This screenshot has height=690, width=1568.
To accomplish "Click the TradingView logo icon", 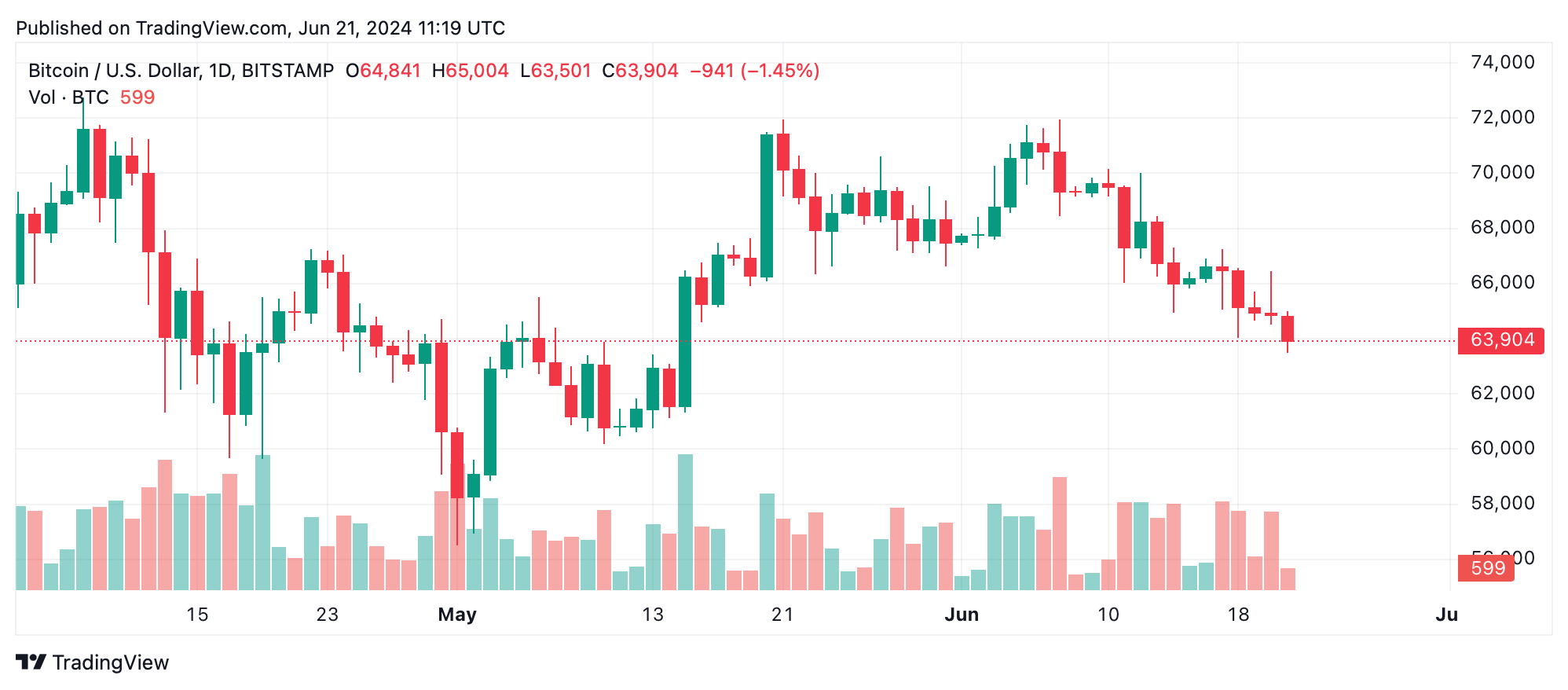I will click(x=31, y=662).
